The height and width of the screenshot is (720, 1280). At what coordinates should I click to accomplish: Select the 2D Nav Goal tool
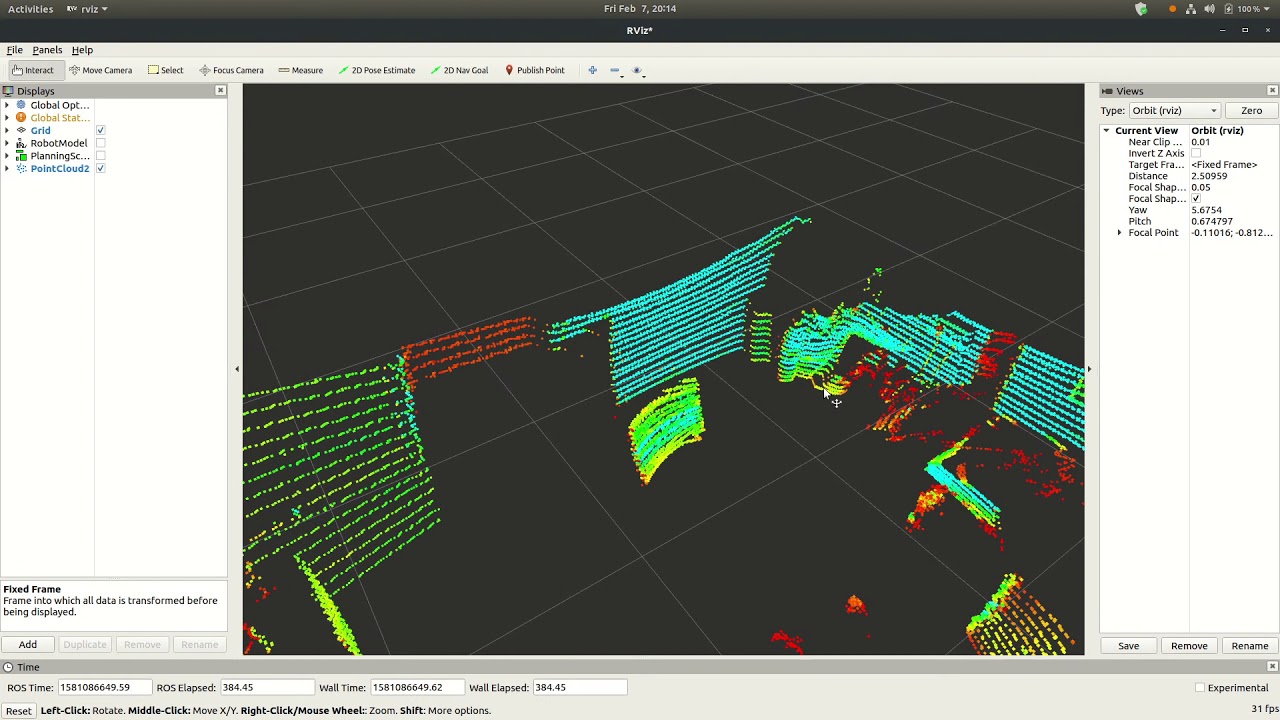(459, 70)
